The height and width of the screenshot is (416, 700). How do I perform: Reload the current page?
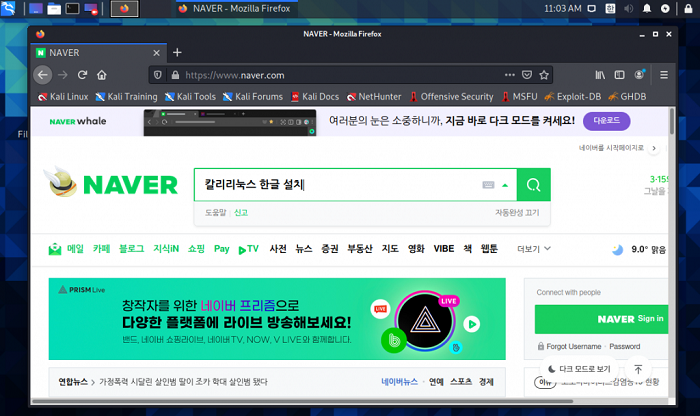point(83,75)
